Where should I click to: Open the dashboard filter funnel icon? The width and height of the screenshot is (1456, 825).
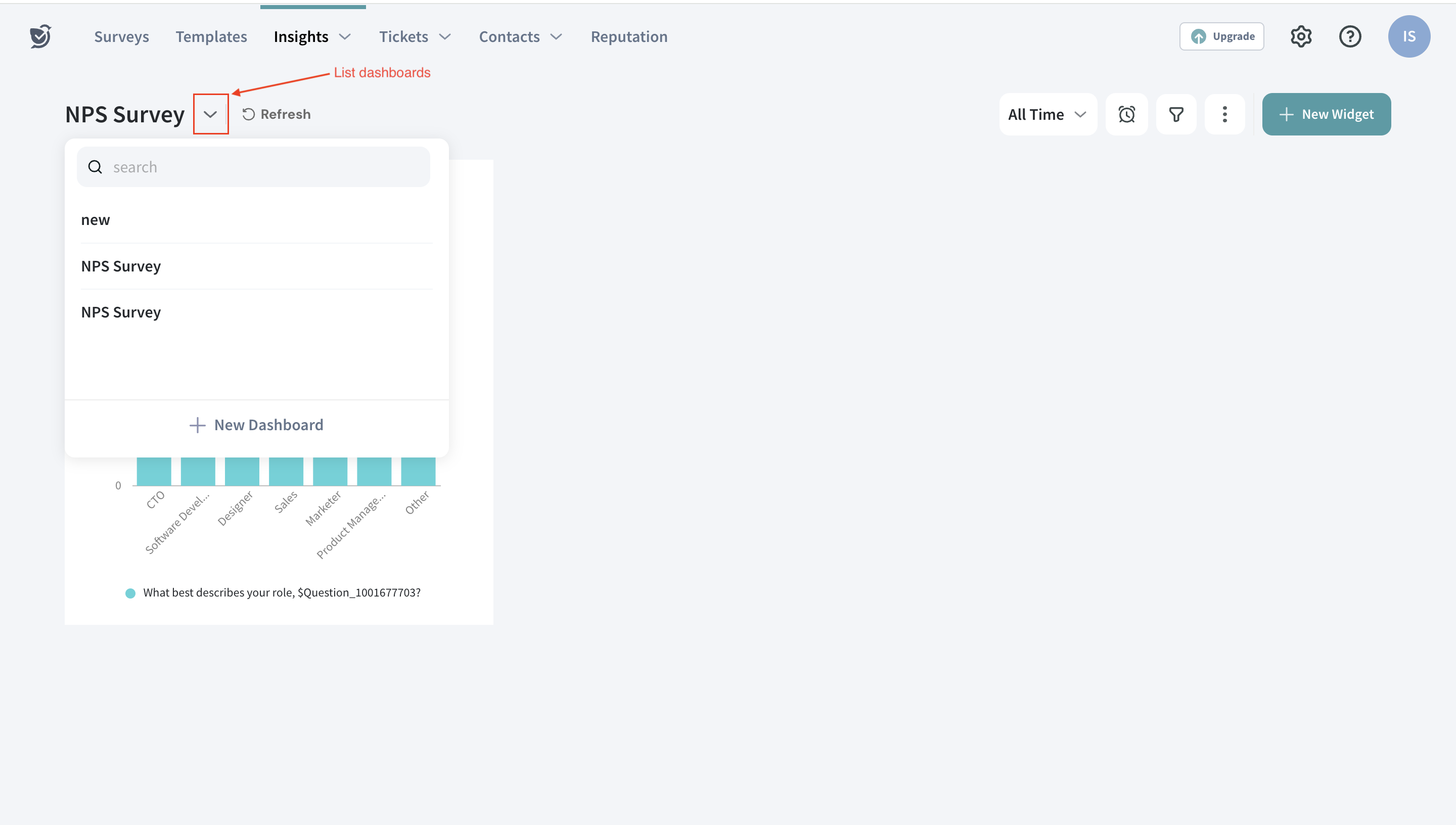[x=1175, y=114]
